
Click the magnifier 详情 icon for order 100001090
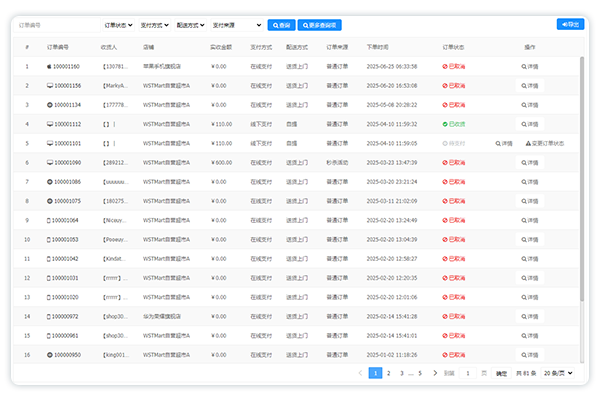524,163
